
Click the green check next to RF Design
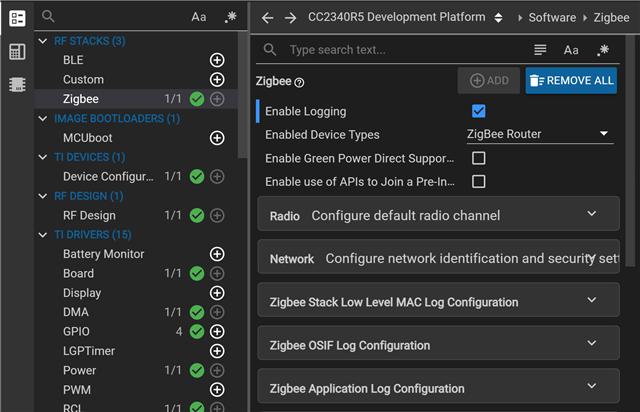197,215
